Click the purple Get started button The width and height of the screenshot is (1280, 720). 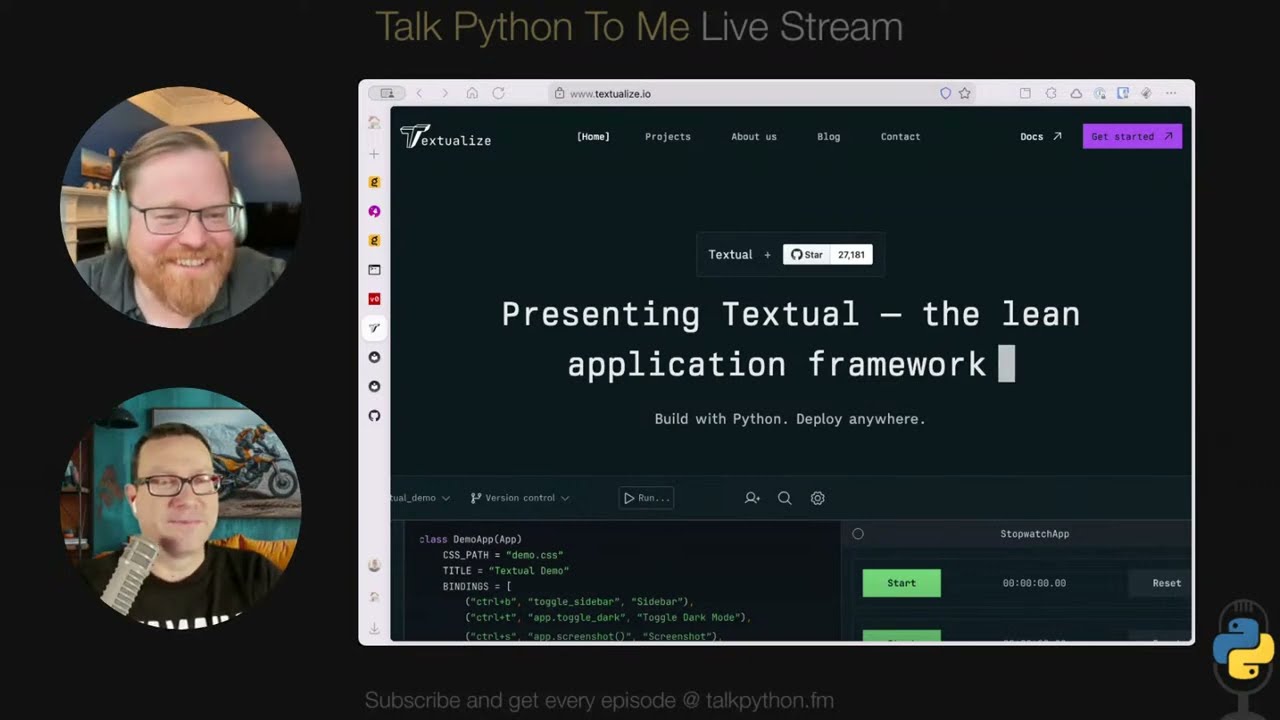1132,137
